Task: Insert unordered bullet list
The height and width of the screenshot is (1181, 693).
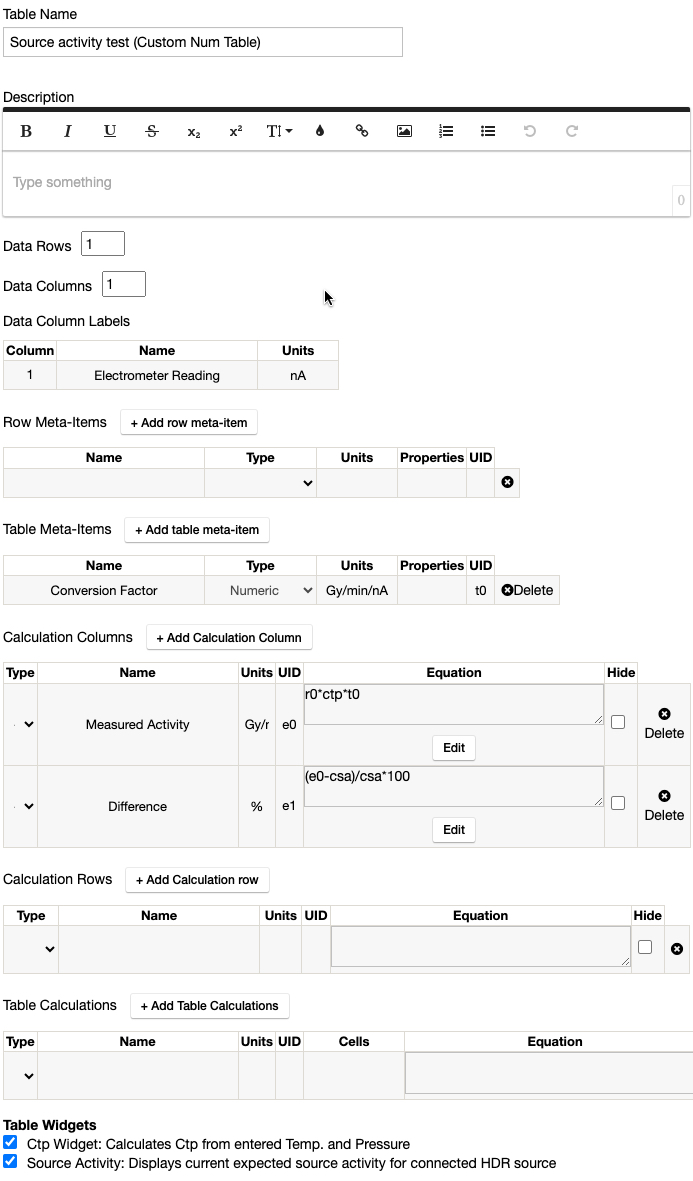Action: pyautogui.click(x=488, y=131)
